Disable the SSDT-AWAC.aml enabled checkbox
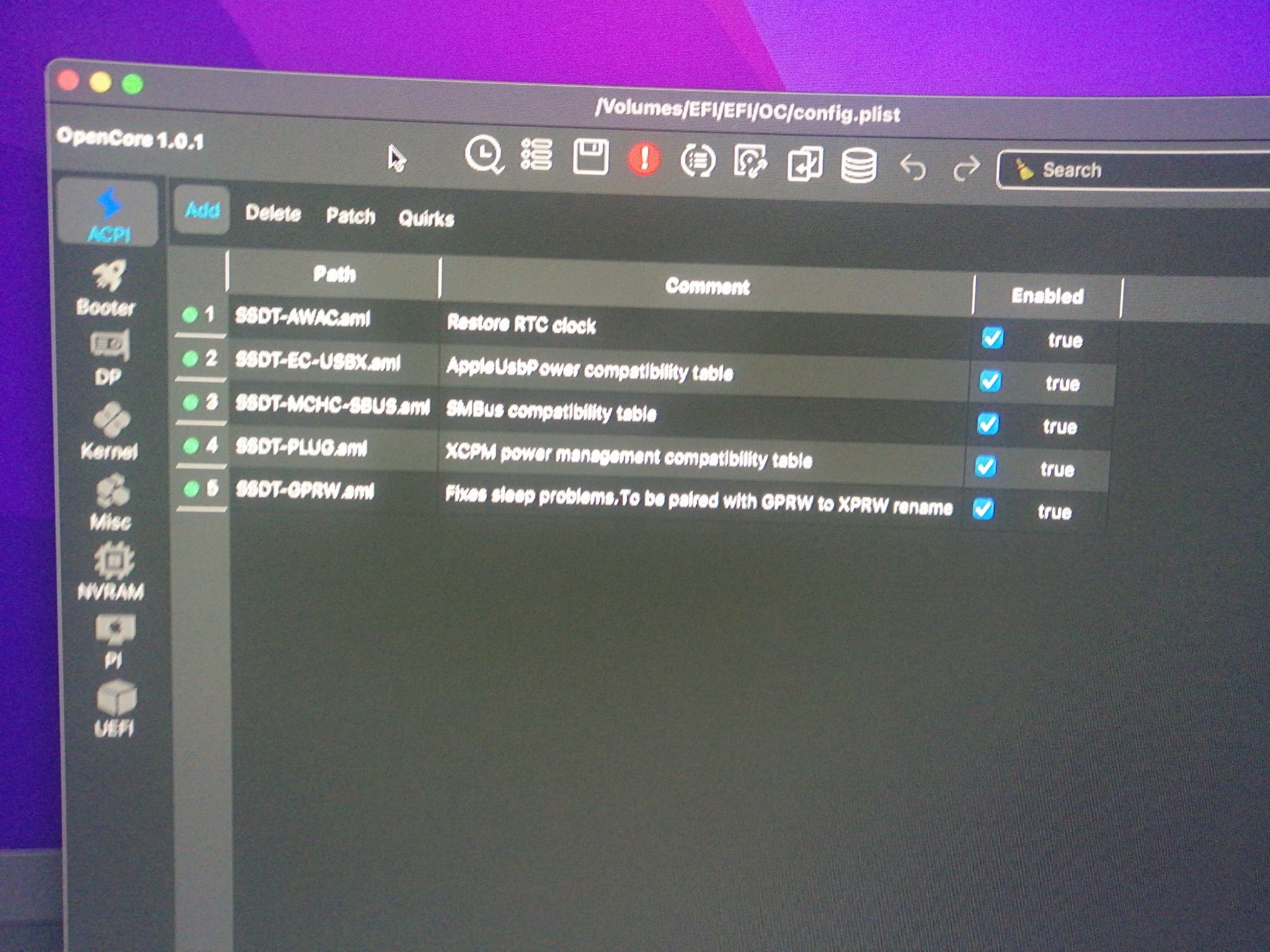Image resolution: width=1270 pixels, height=952 pixels. 992,338
